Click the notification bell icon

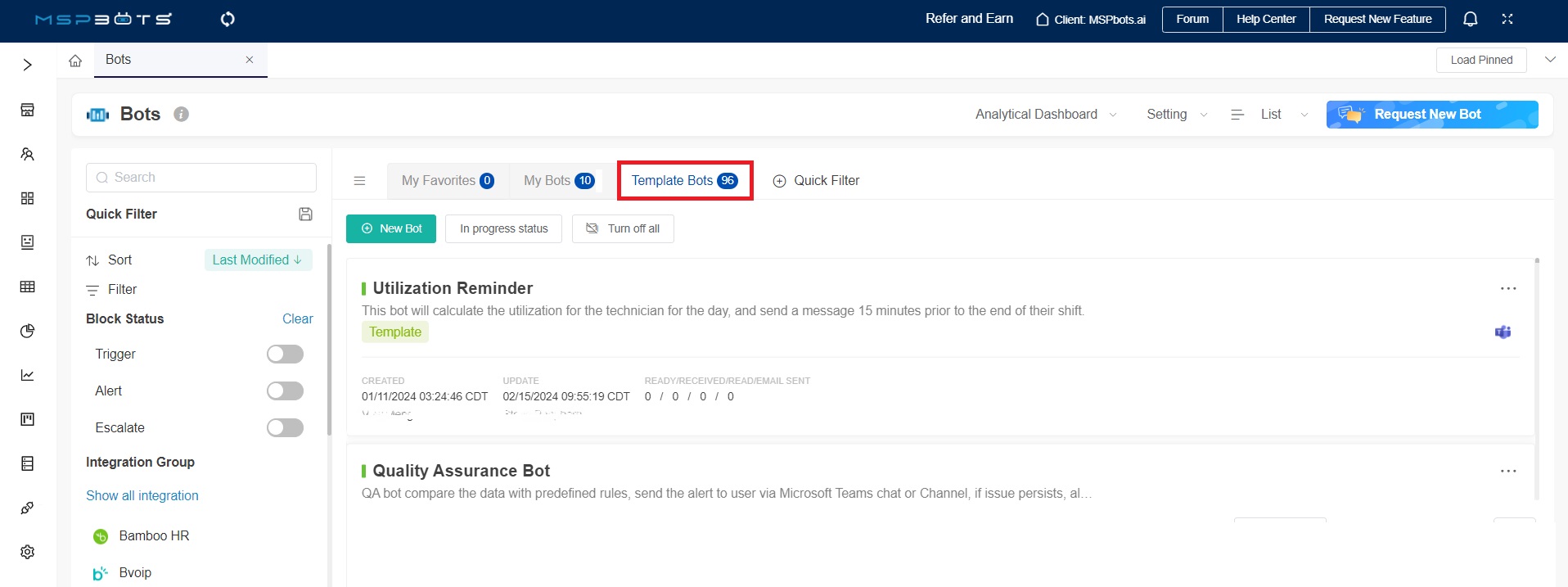[1470, 19]
